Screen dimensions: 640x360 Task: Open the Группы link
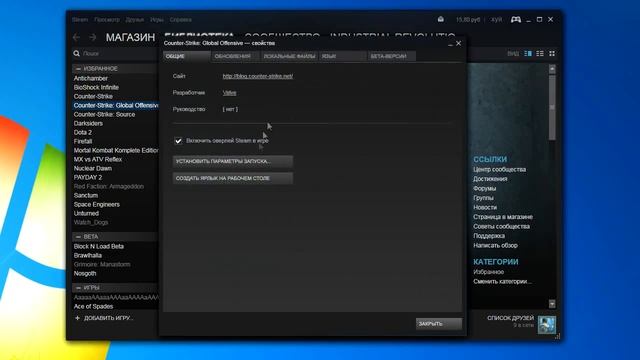point(483,198)
